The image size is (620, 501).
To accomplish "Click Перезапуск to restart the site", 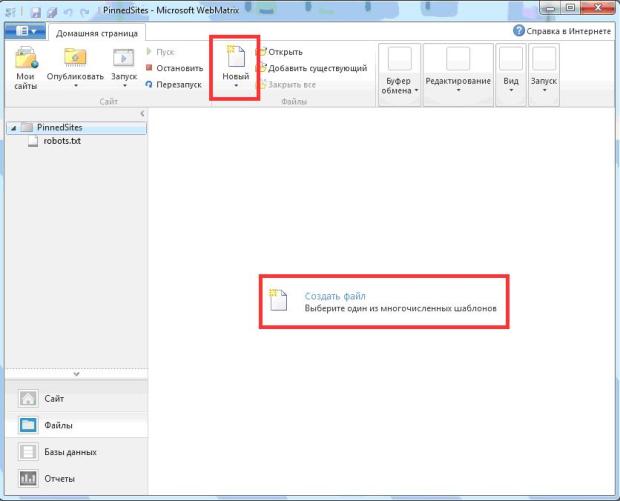I will (174, 85).
